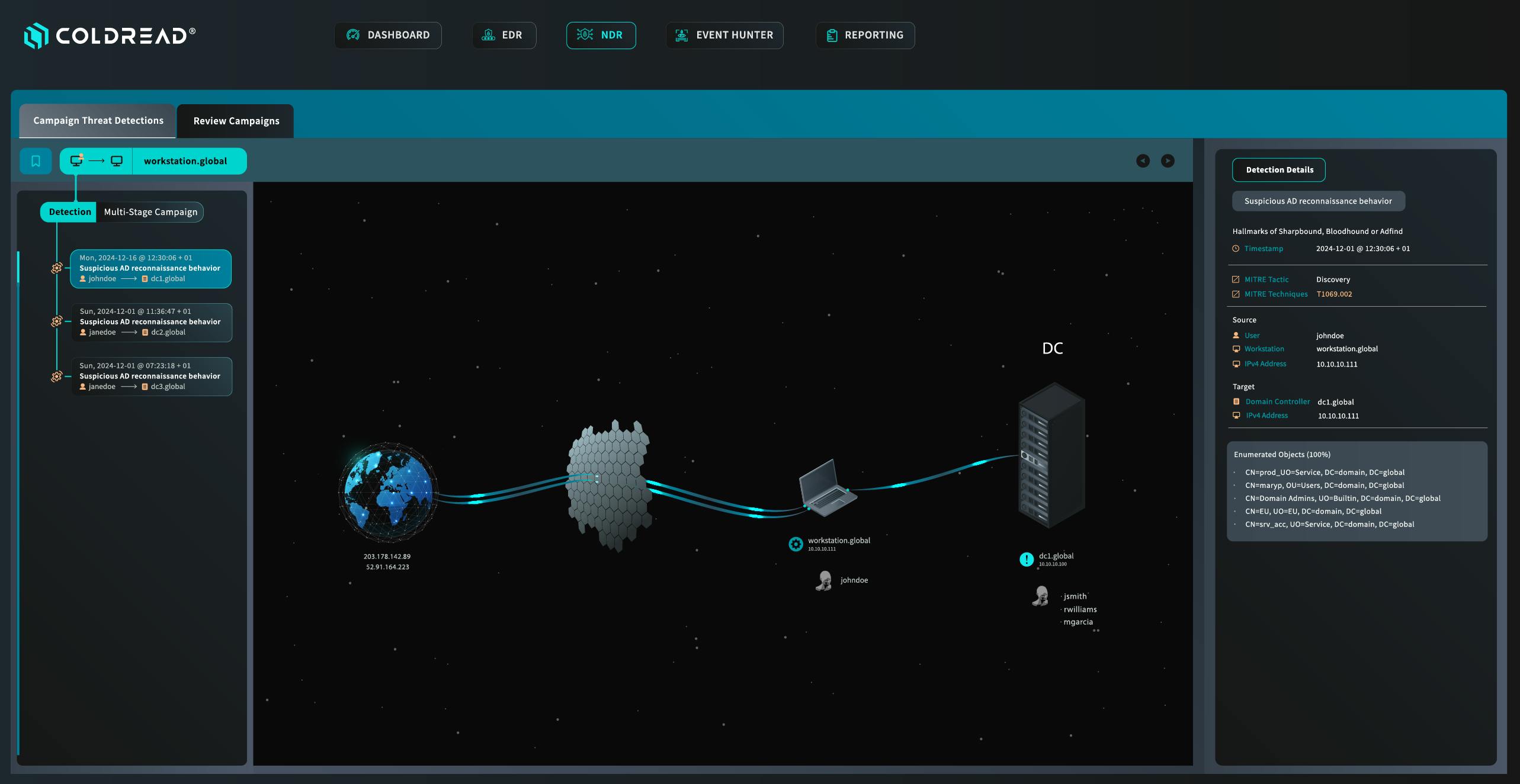Click the globe external IP node
The width and height of the screenshot is (1520, 784).
tap(388, 492)
